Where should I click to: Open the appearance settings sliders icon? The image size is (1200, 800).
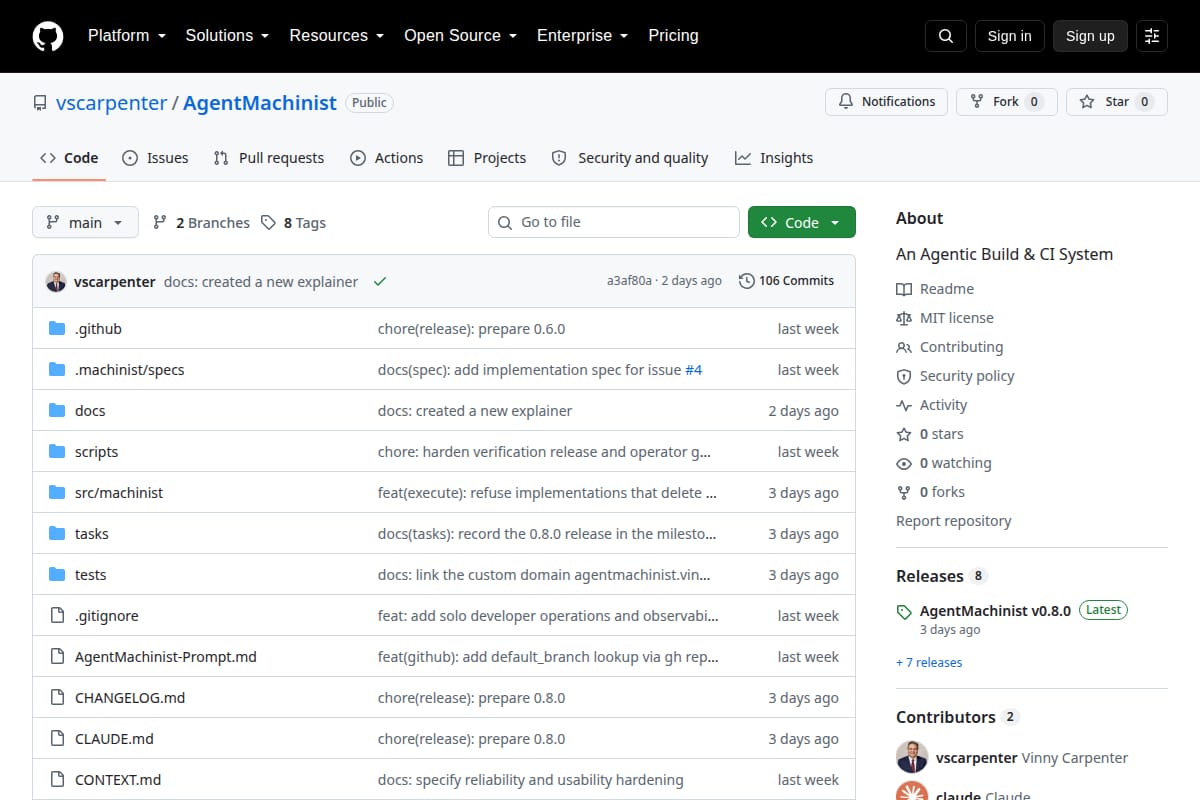pos(1152,36)
